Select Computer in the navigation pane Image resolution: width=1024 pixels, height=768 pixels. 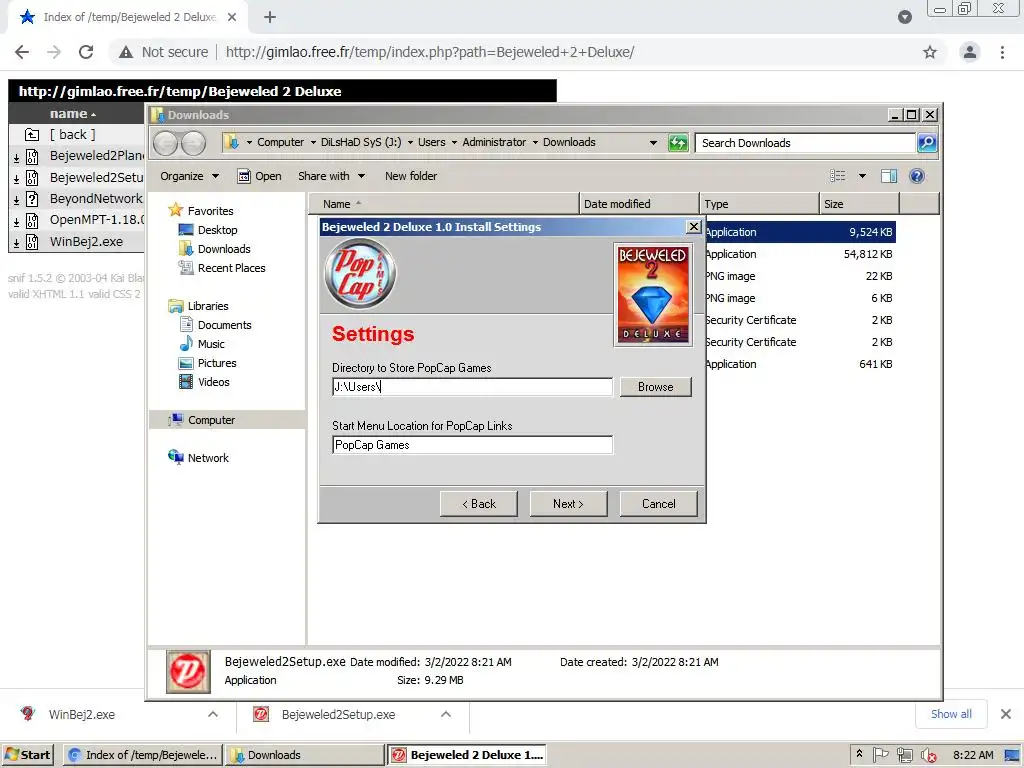(x=211, y=420)
